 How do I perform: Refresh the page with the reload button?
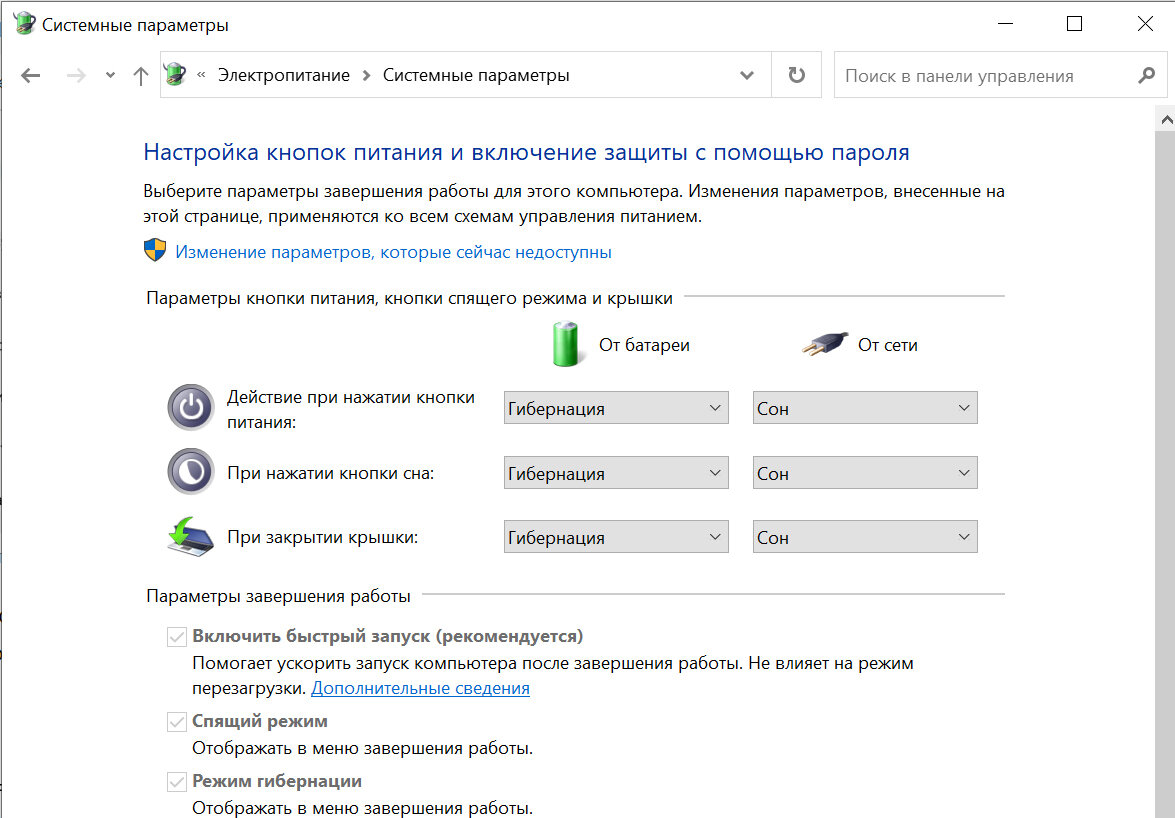pyautogui.click(x=797, y=75)
